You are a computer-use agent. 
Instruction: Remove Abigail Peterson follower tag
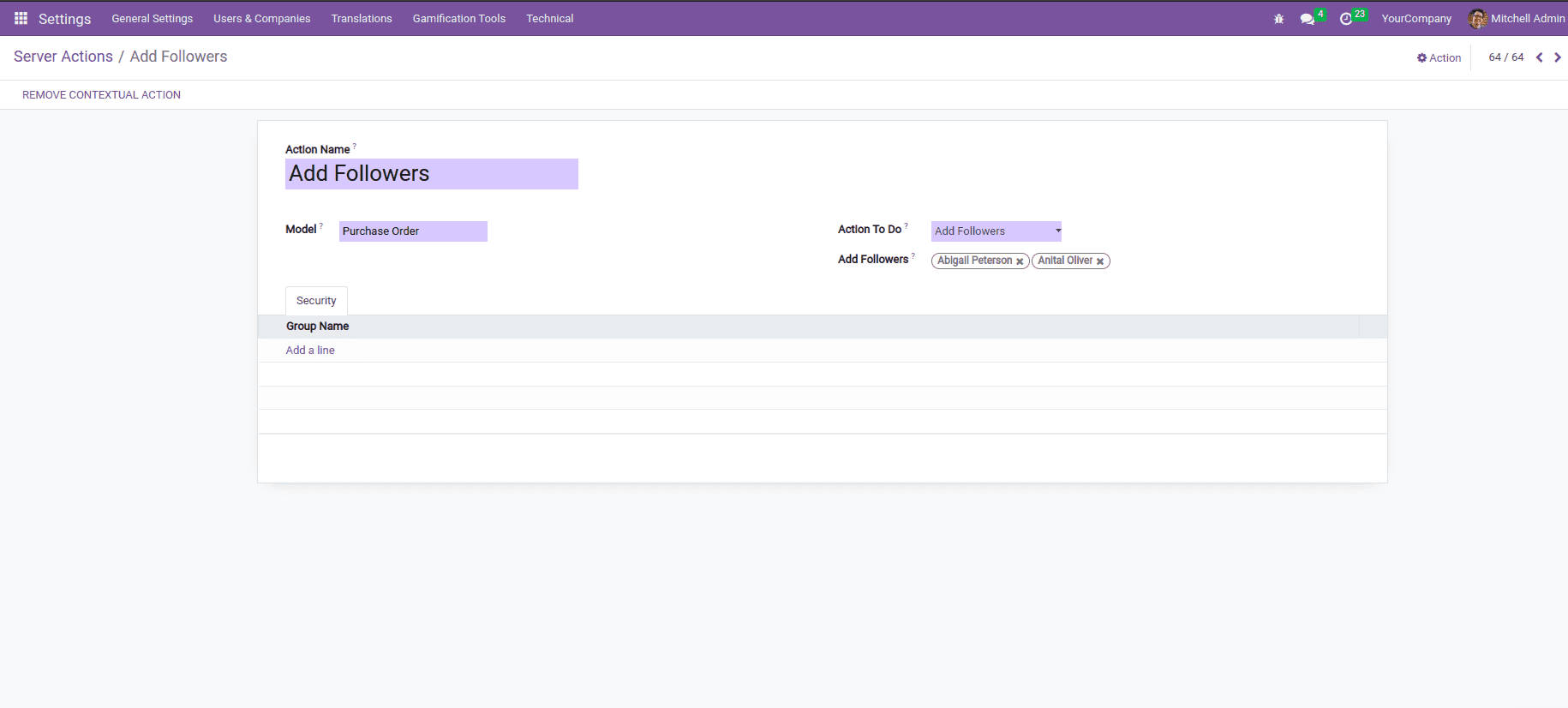1020,261
